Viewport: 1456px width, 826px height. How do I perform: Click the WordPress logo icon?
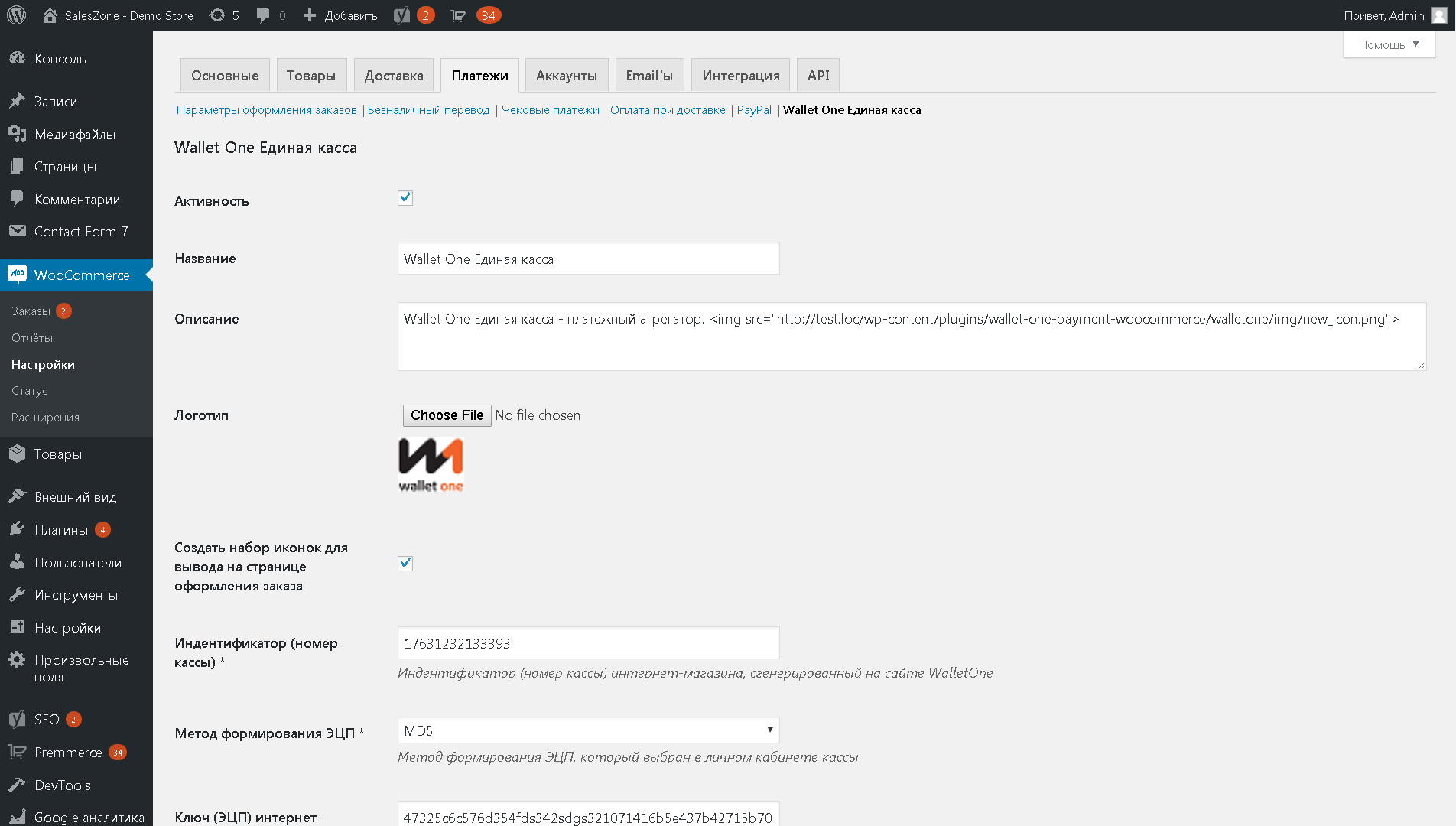point(17,15)
